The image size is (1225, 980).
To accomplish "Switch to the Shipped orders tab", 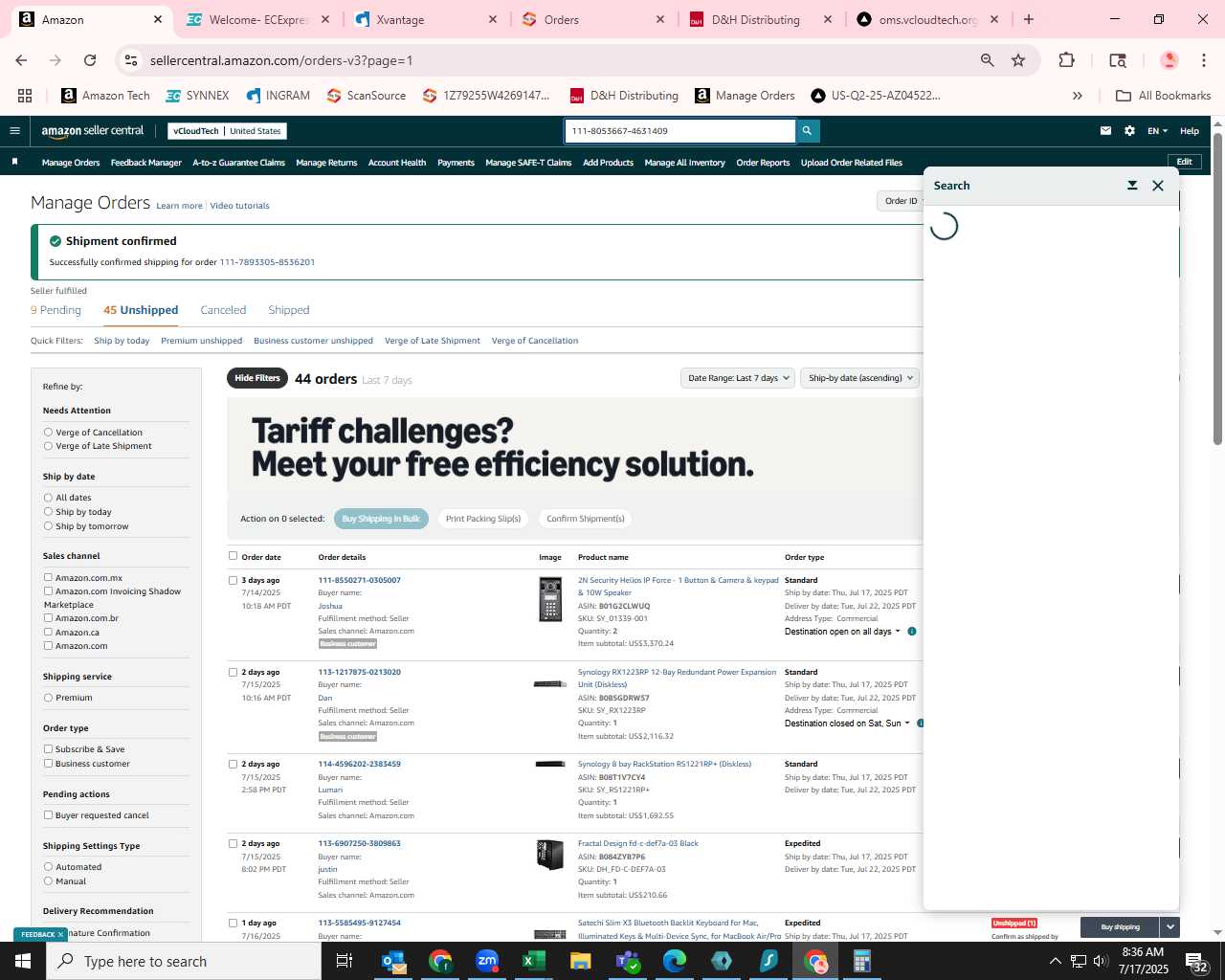I will tap(289, 310).
